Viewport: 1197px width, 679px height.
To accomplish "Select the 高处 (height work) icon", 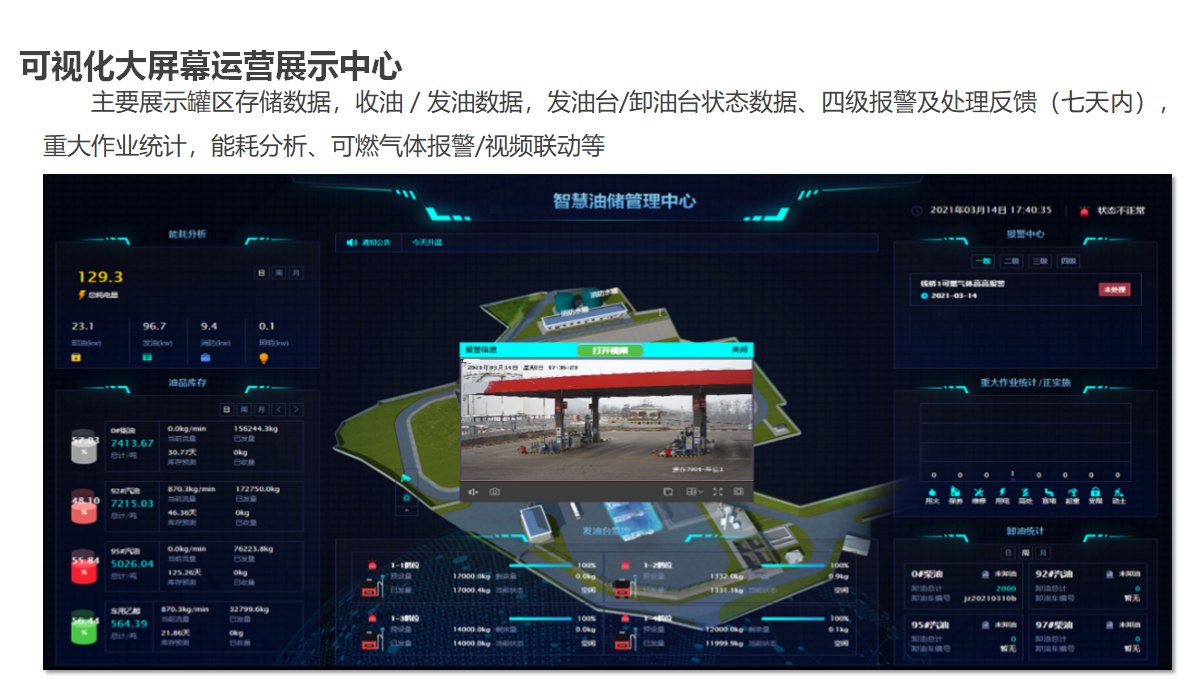I will point(1025,493).
